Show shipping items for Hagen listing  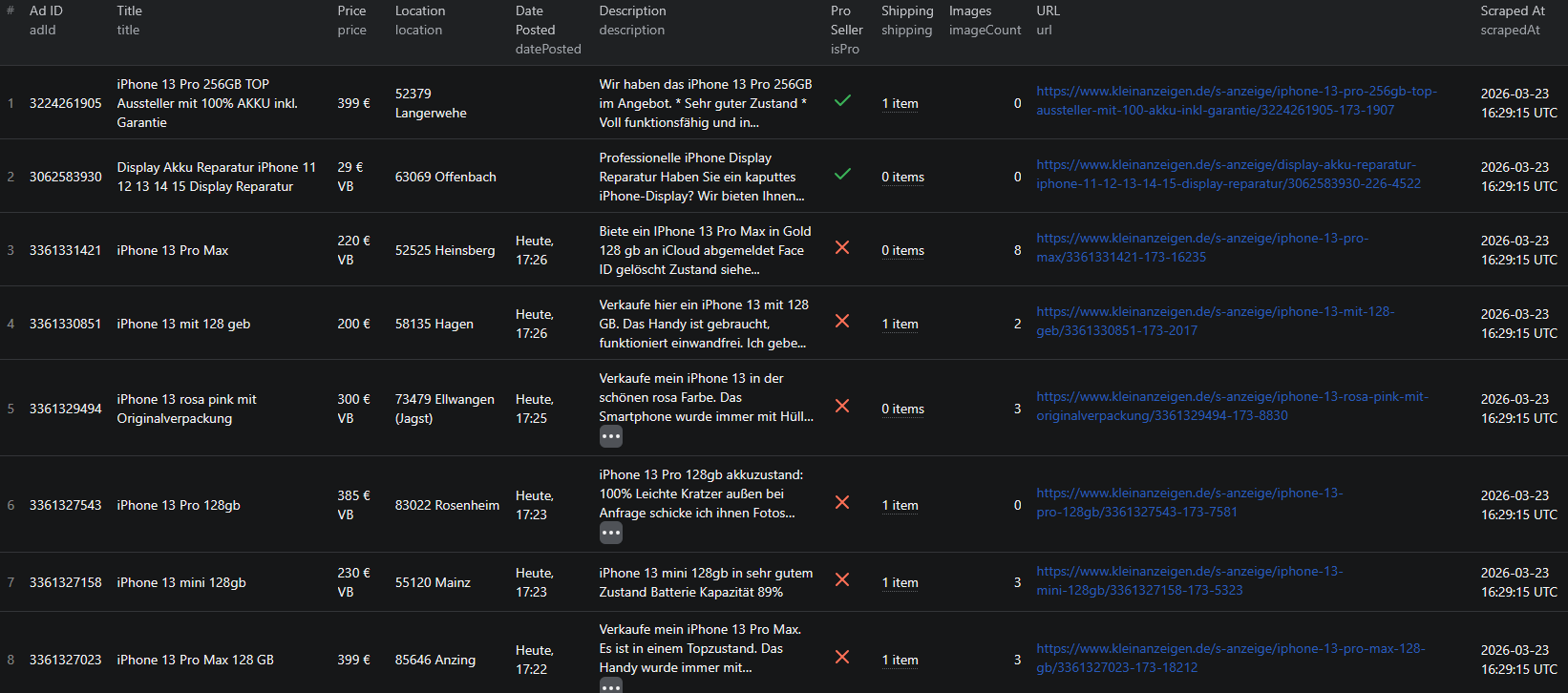(900, 325)
